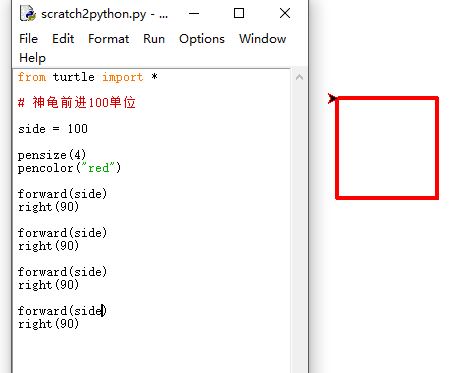Minimize the scratch2python.py window
The width and height of the screenshot is (459, 373).
pyautogui.click(x=194, y=14)
